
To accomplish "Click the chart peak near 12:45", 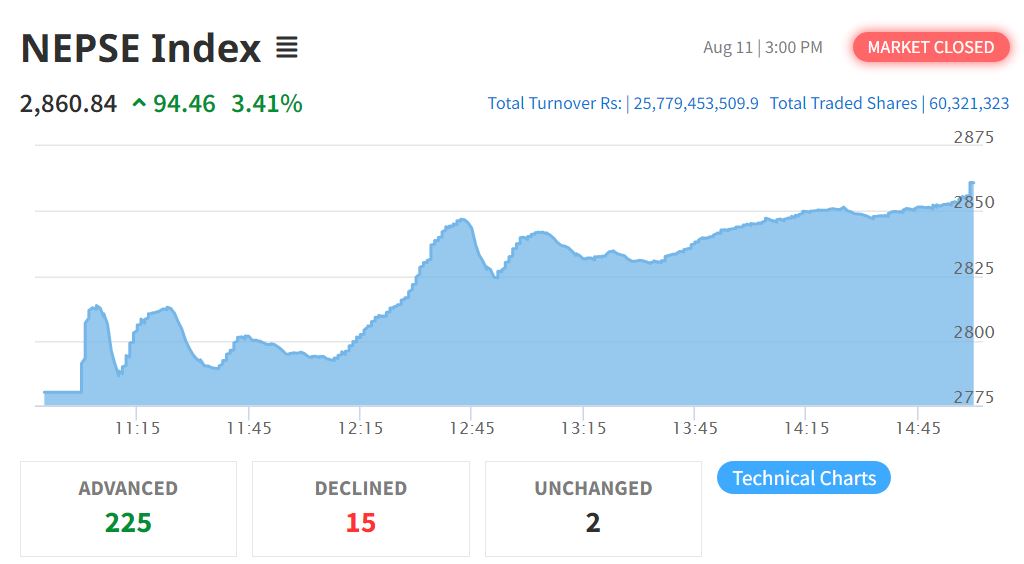I will click(462, 220).
